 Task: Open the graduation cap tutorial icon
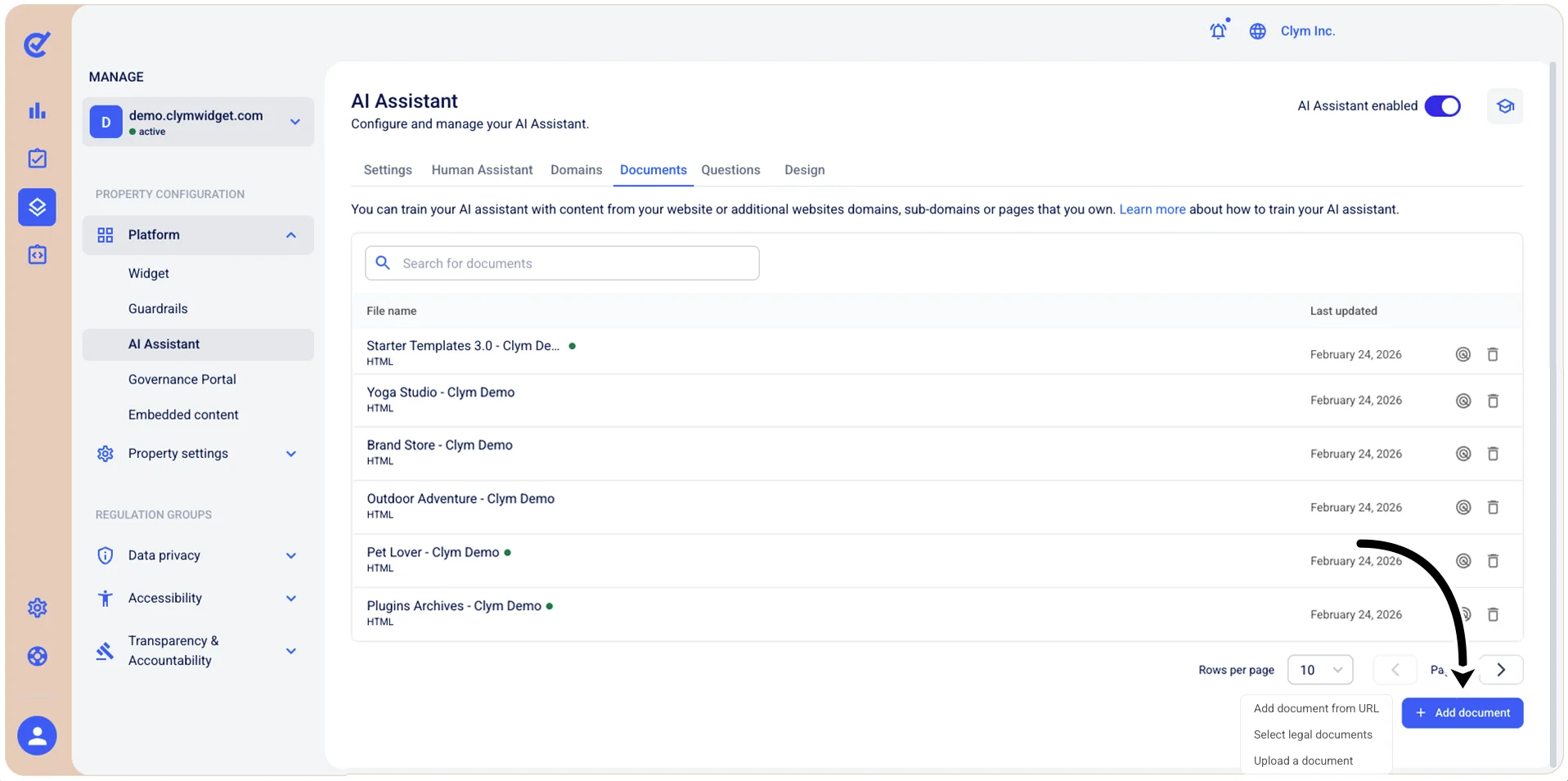pos(1505,106)
